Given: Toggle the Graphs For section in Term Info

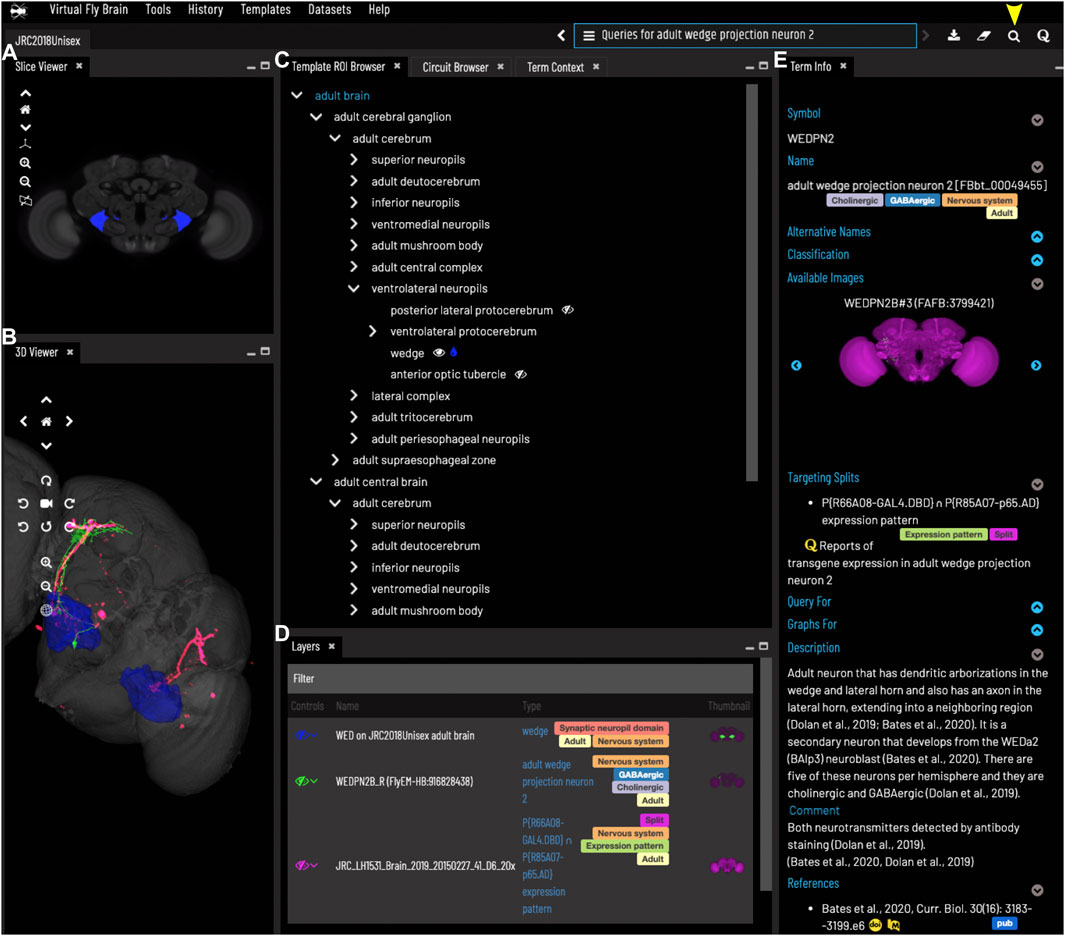Looking at the screenshot, I should [1037, 630].
